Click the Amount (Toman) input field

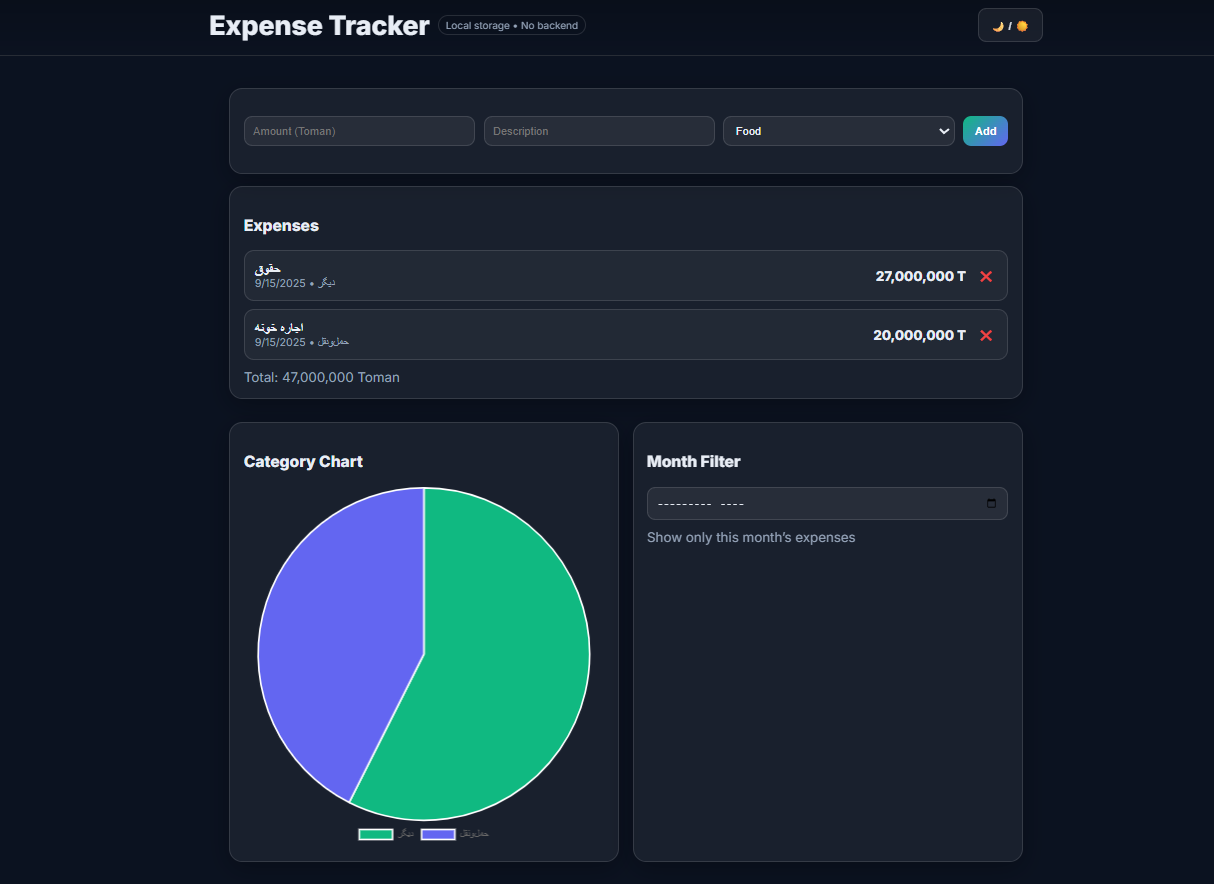(x=359, y=131)
